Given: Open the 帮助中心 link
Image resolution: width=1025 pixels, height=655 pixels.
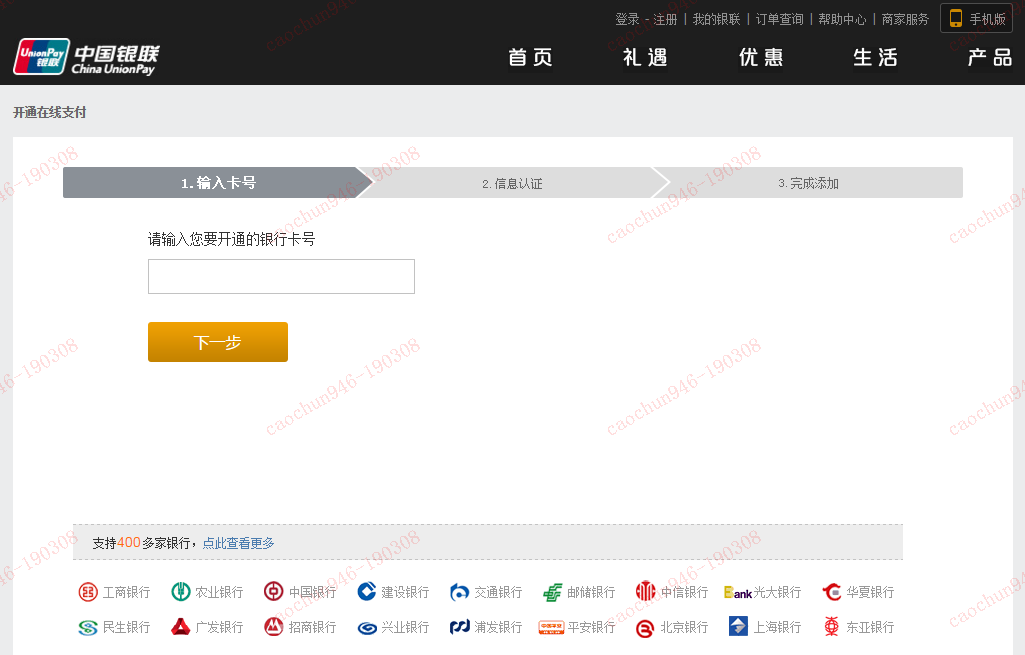Looking at the screenshot, I should (x=842, y=20).
